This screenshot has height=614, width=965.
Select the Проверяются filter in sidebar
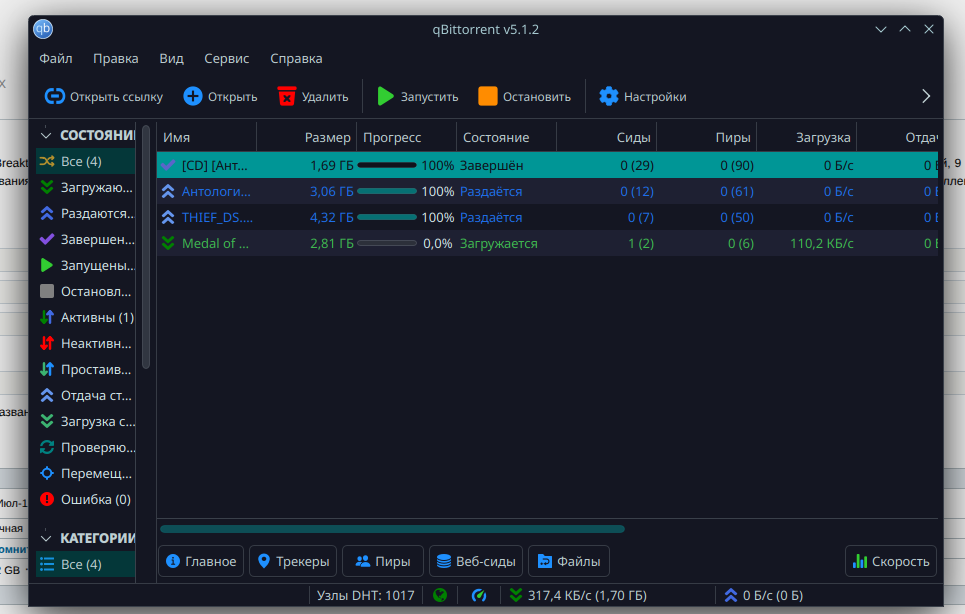(x=86, y=447)
